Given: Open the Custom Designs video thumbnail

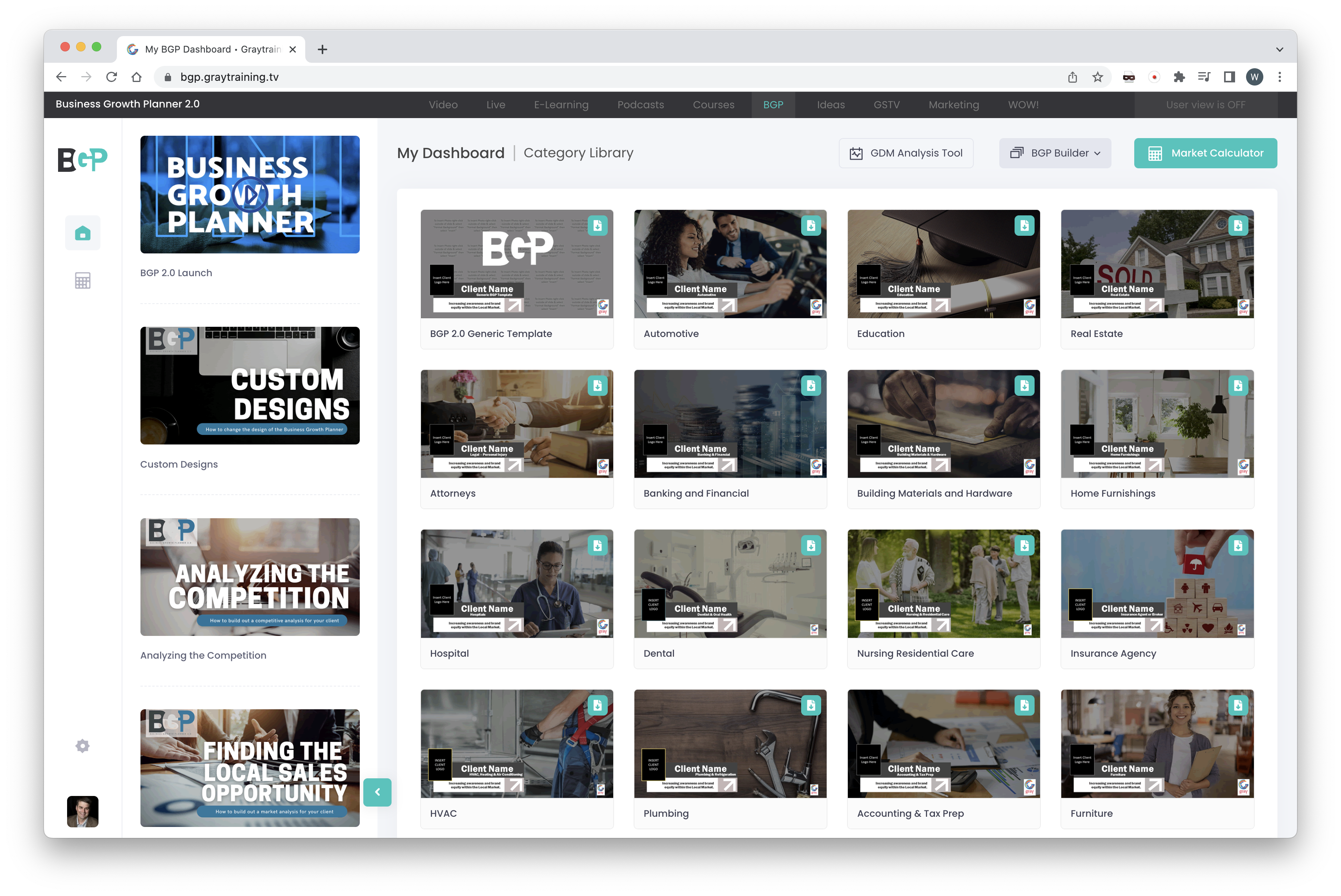Looking at the screenshot, I should tap(250, 386).
